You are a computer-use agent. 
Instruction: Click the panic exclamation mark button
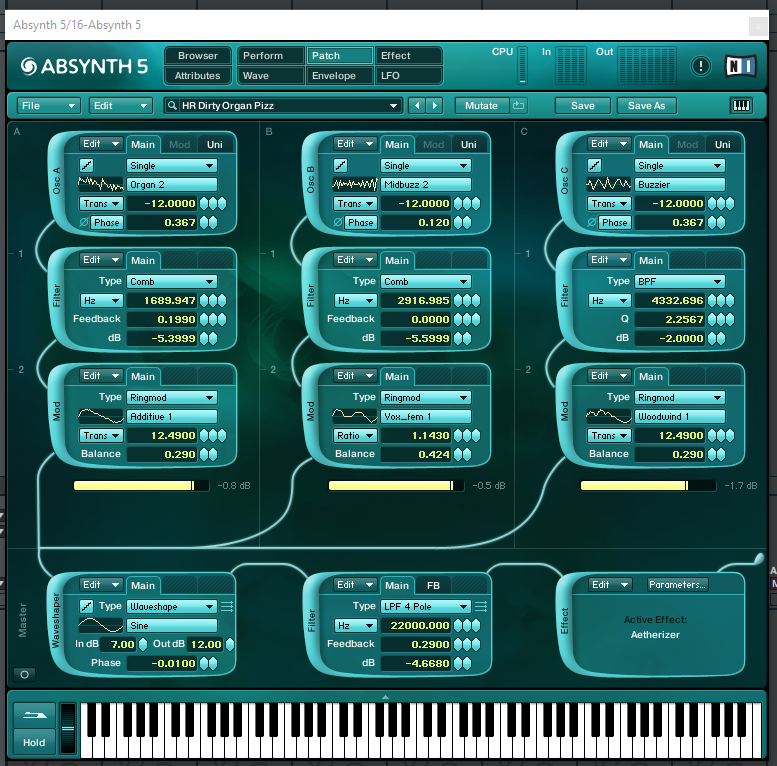[x=700, y=66]
